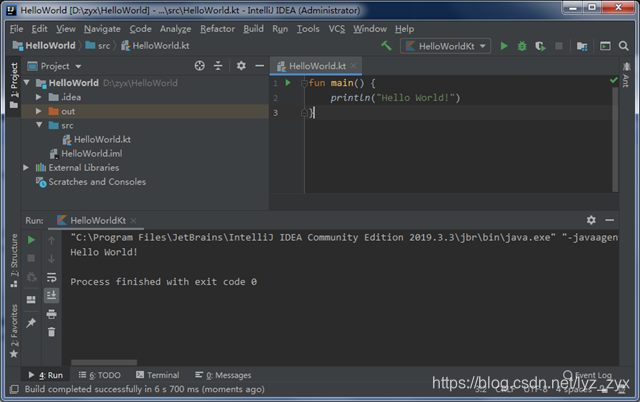
Task: Select HelloWorld.iml in project tree
Action: (x=86, y=153)
